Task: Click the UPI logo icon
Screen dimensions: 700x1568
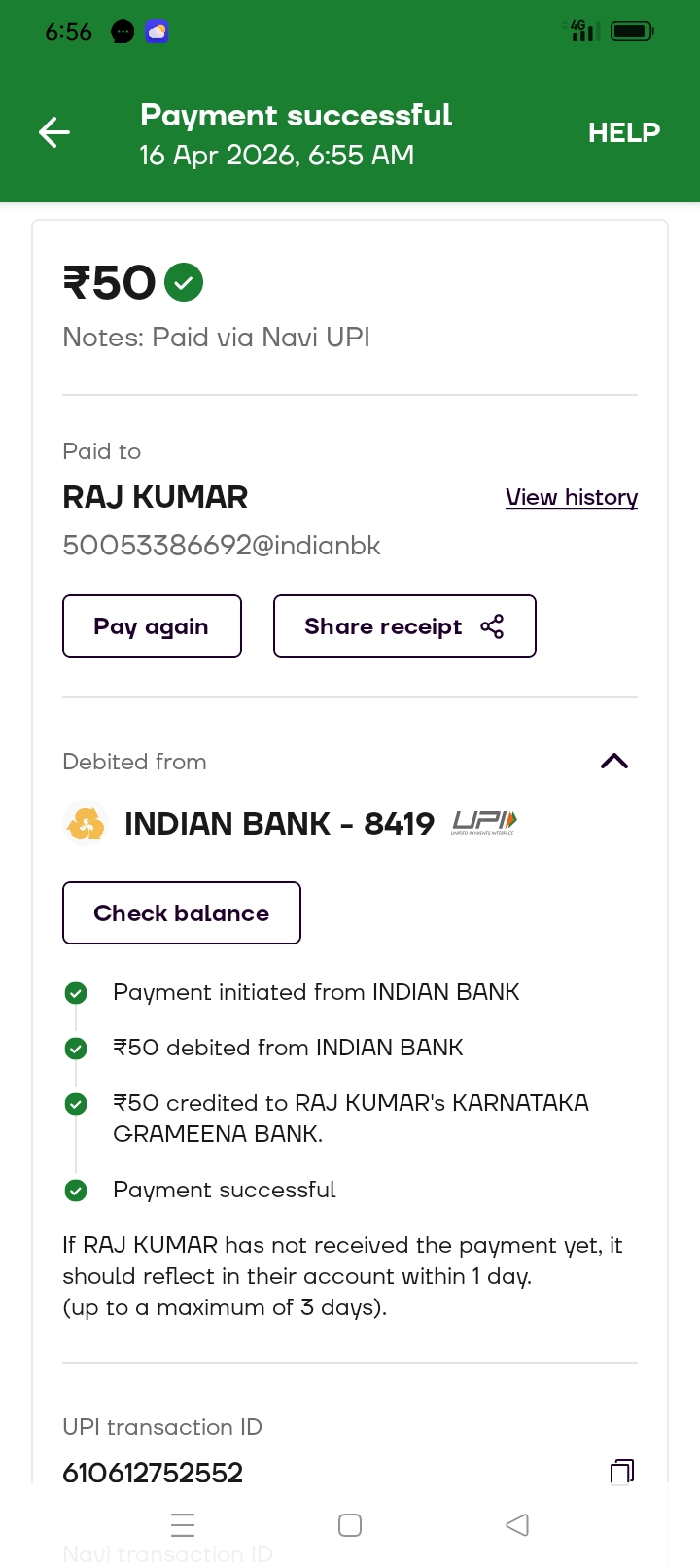Action: pyautogui.click(x=484, y=824)
